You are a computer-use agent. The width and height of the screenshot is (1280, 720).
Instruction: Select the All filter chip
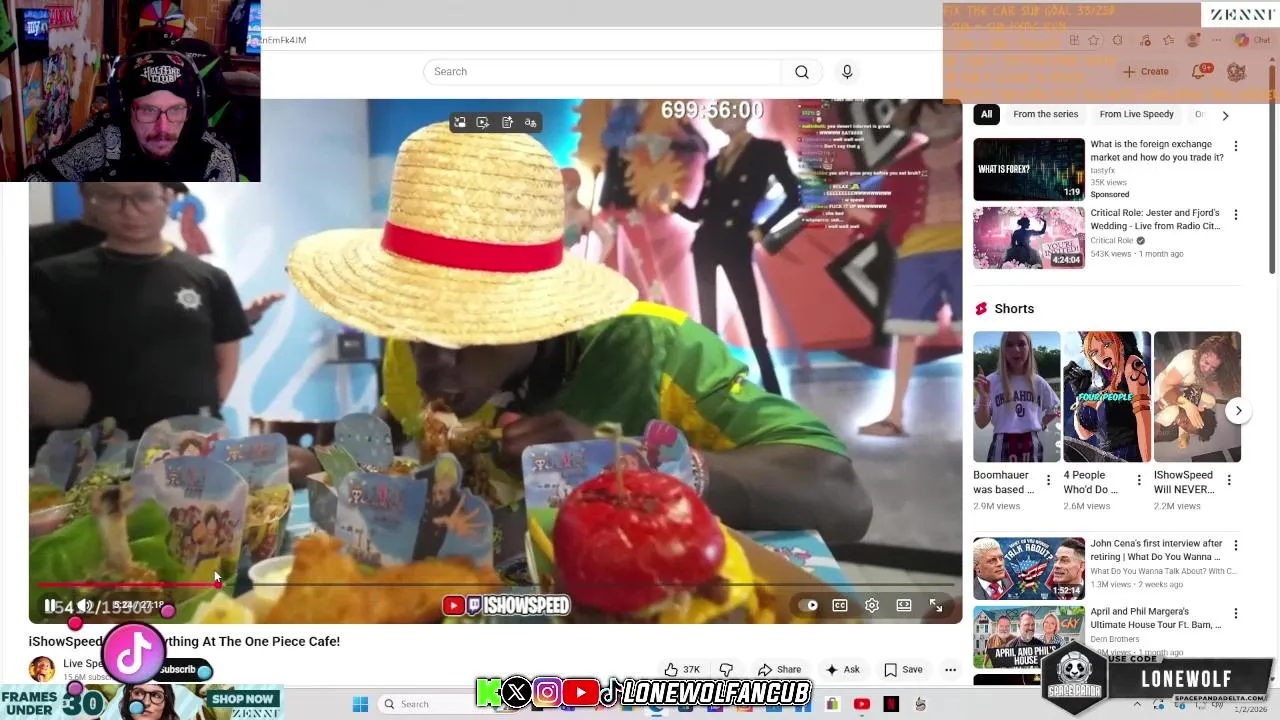986,114
